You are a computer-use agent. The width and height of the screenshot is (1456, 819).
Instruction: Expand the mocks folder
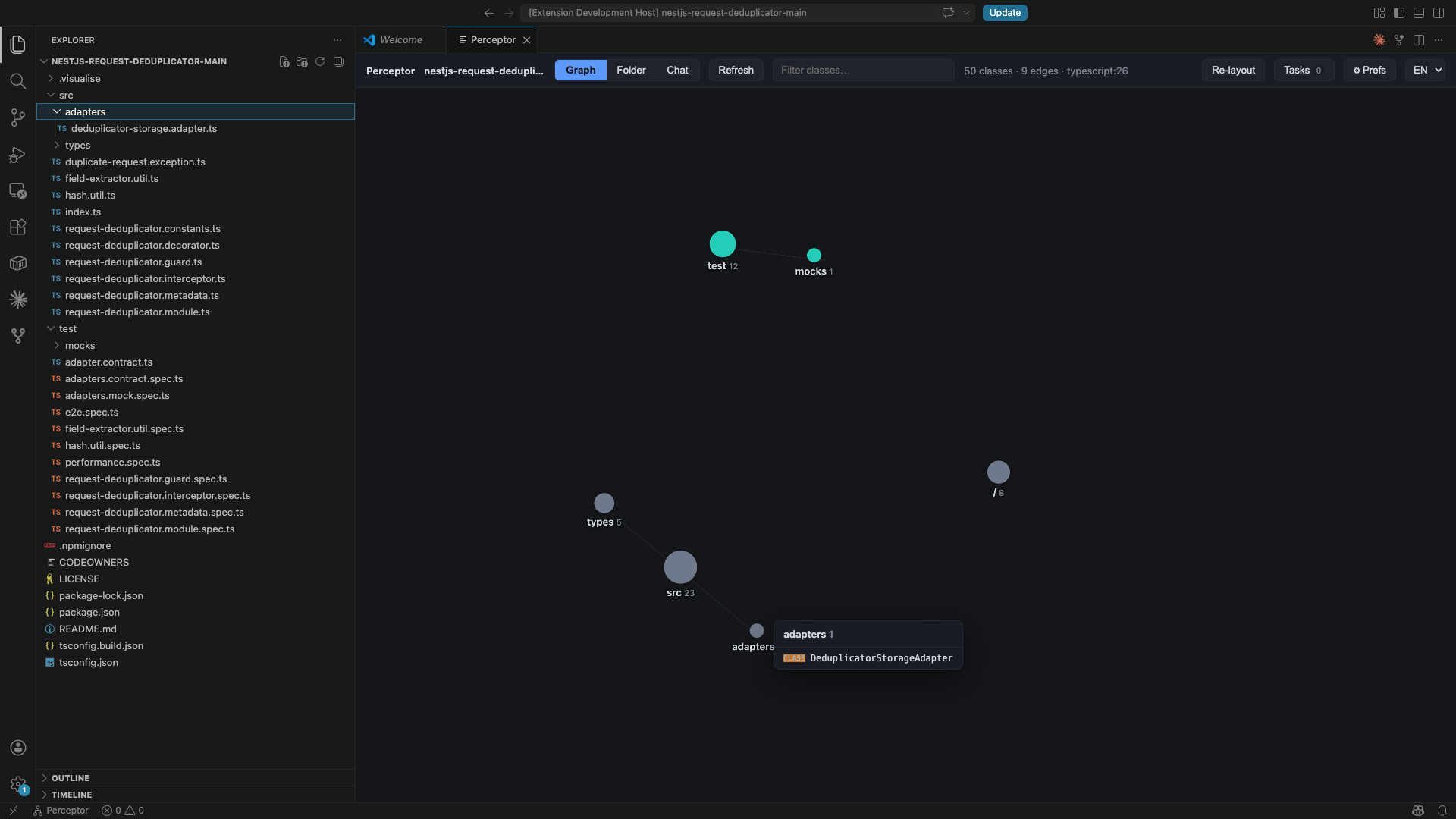tap(196, 345)
